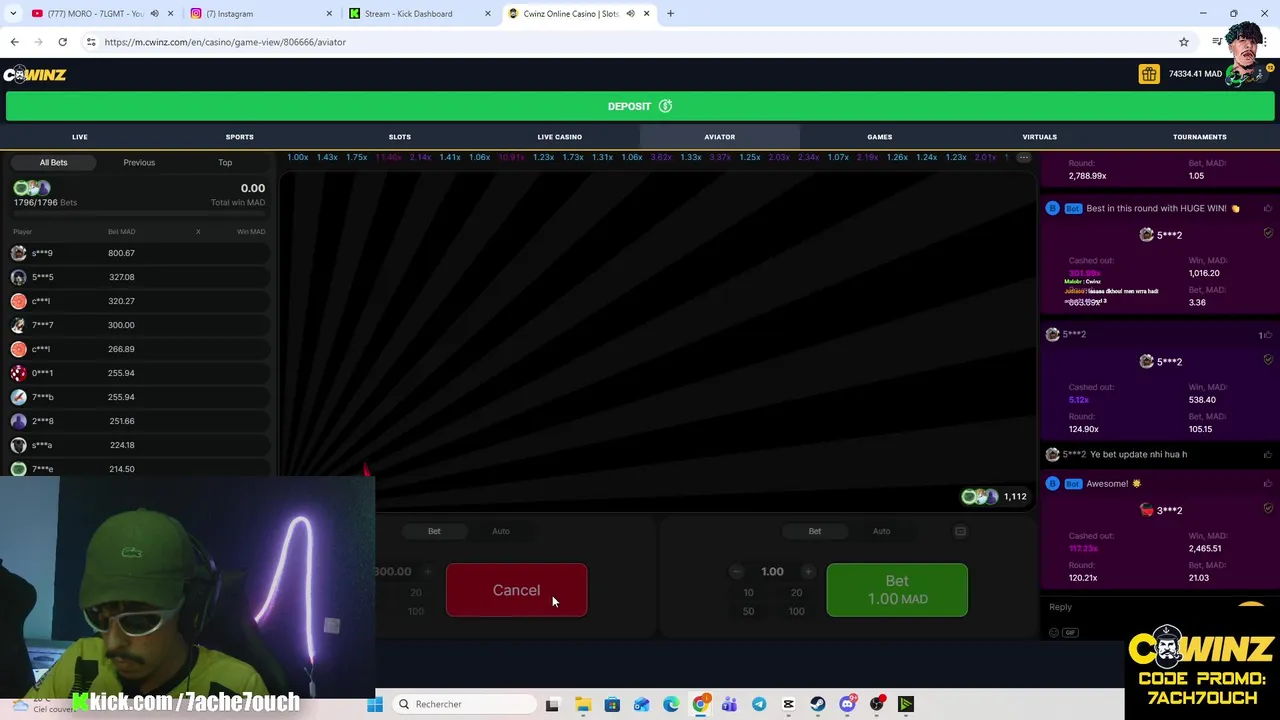Select Auto mode in left bet panel
Image resolution: width=1280 pixels, height=720 pixels.
tap(501, 531)
